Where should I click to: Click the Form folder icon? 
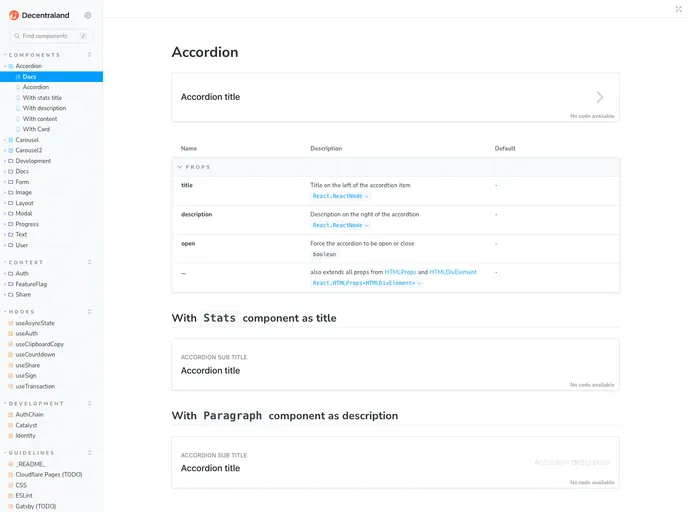click(11, 182)
